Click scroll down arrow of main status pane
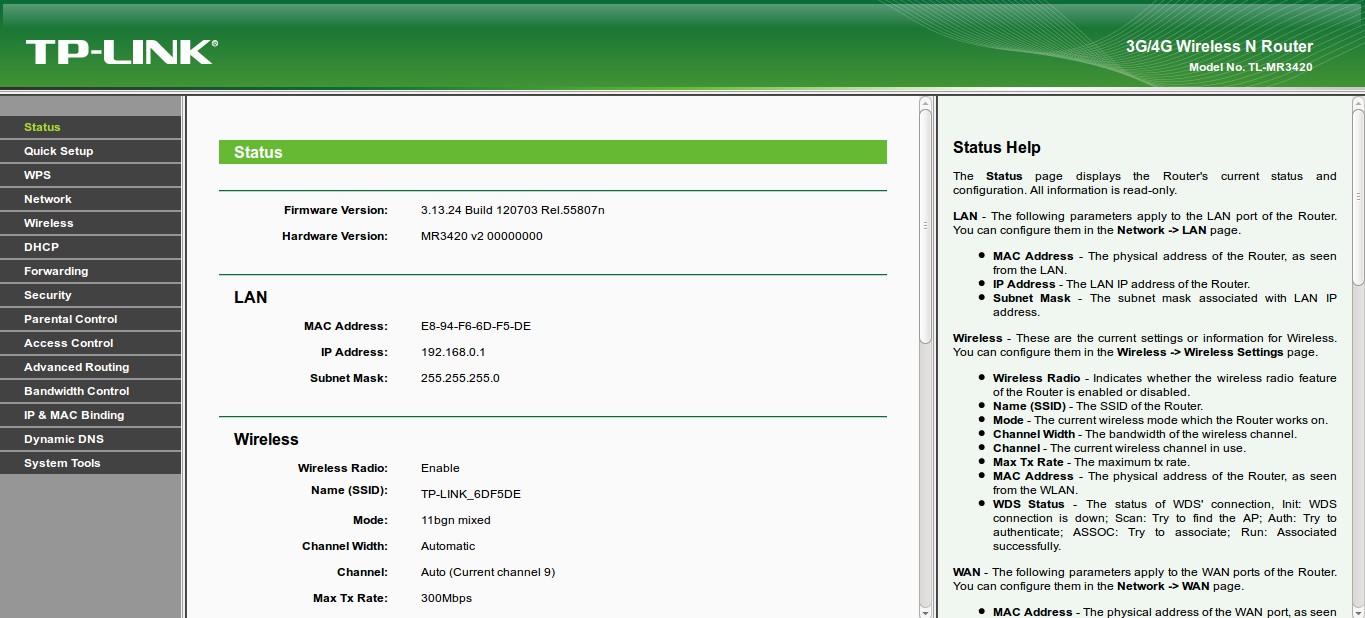The height and width of the screenshot is (618, 1365). 925,611
